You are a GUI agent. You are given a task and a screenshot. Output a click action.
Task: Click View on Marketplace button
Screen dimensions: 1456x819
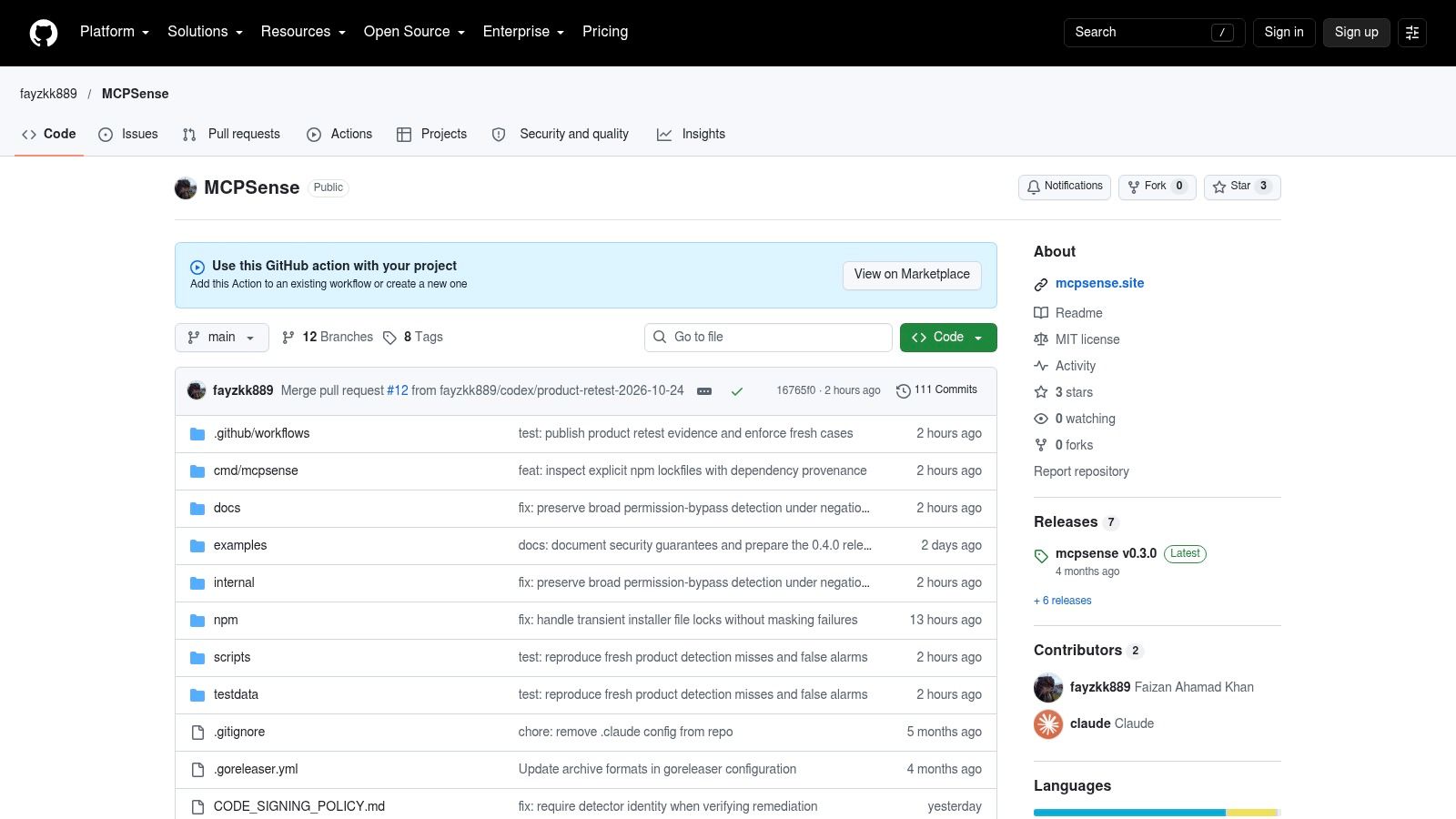pyautogui.click(x=912, y=275)
